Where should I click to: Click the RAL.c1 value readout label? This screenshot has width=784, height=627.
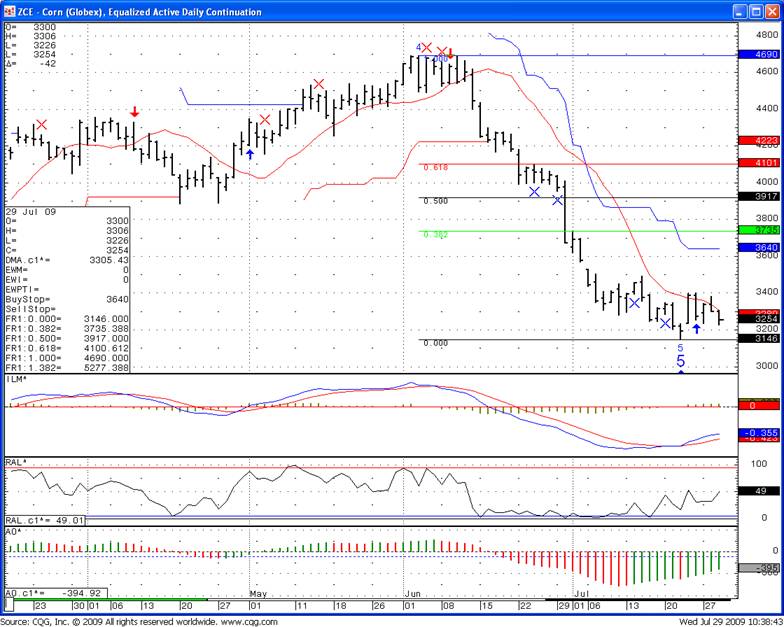coord(46,520)
